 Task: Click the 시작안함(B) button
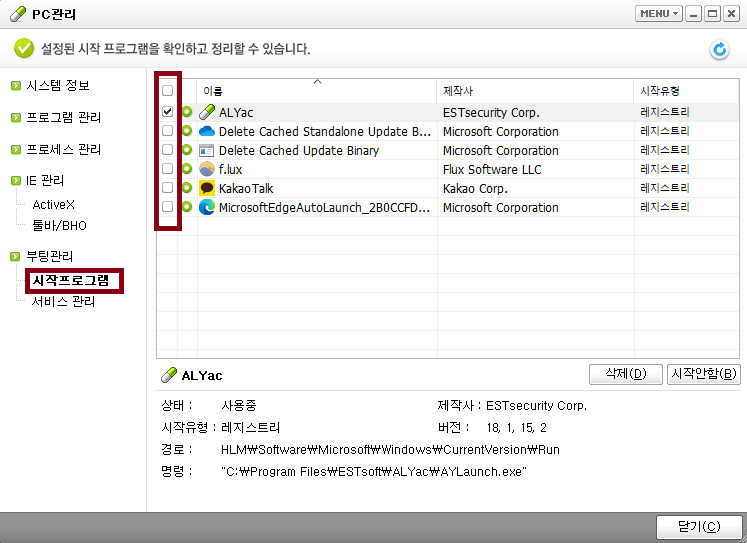click(704, 374)
